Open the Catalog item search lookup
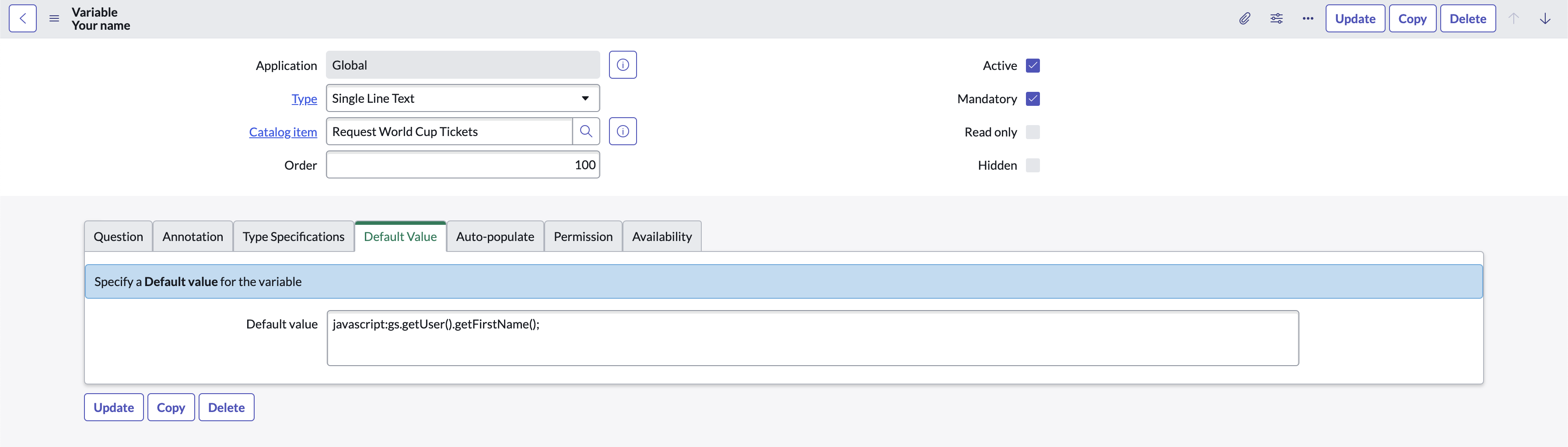Image resolution: width=1568 pixels, height=447 pixels. [586, 131]
